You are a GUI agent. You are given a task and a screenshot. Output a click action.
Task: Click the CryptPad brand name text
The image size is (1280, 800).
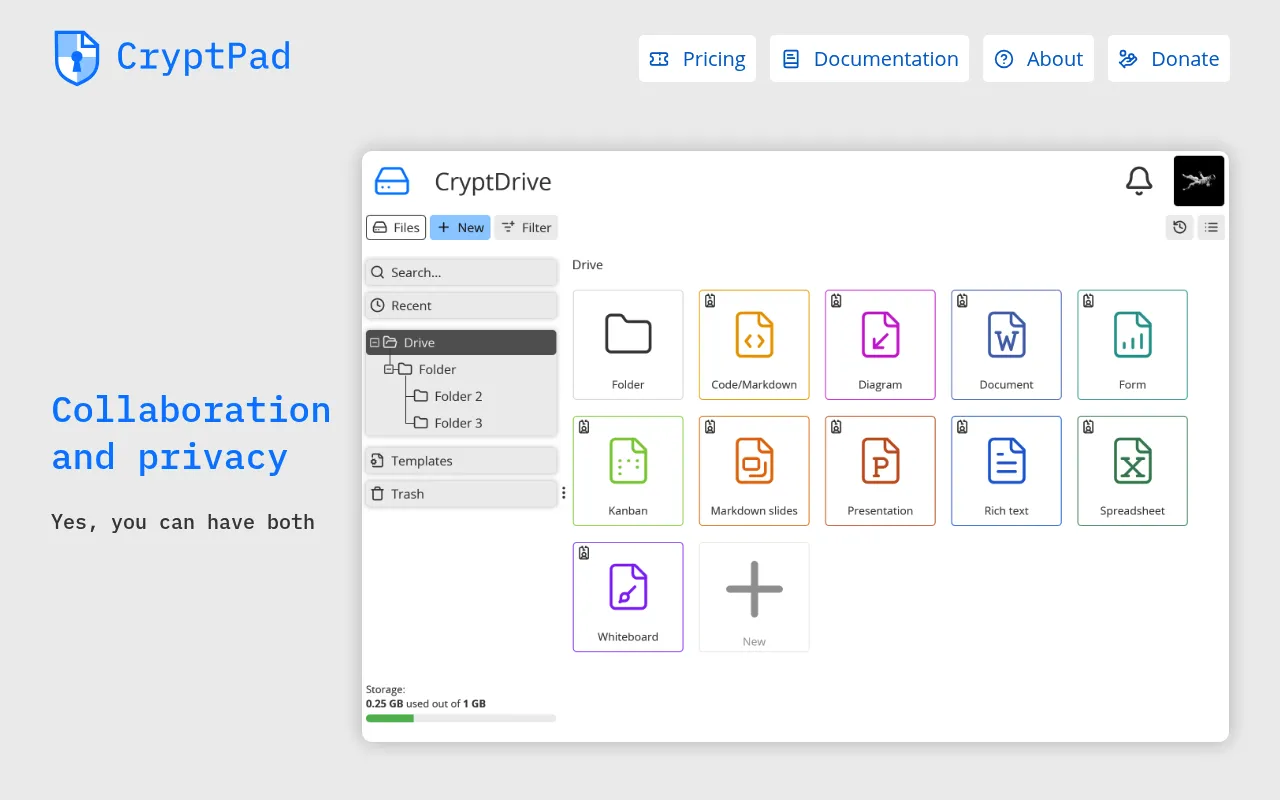coord(203,56)
